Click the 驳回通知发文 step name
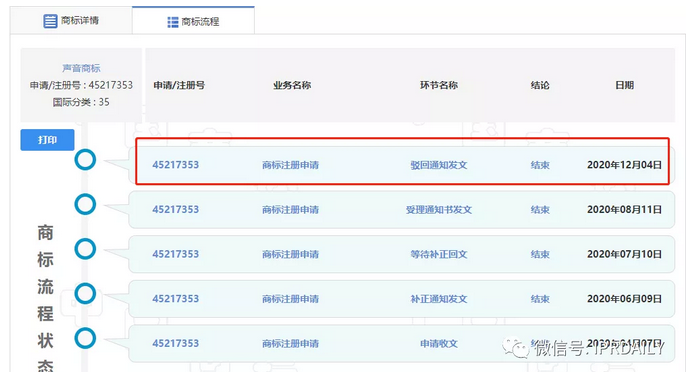This screenshot has height=372, width=691. (438, 165)
